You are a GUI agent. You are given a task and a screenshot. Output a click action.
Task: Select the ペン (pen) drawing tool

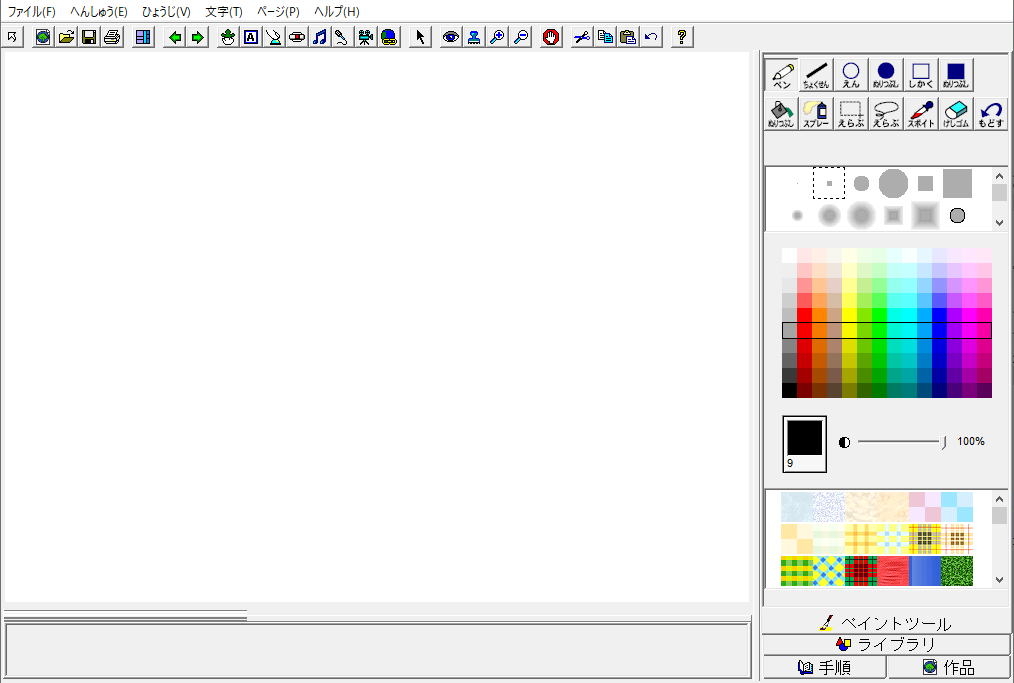(783, 75)
